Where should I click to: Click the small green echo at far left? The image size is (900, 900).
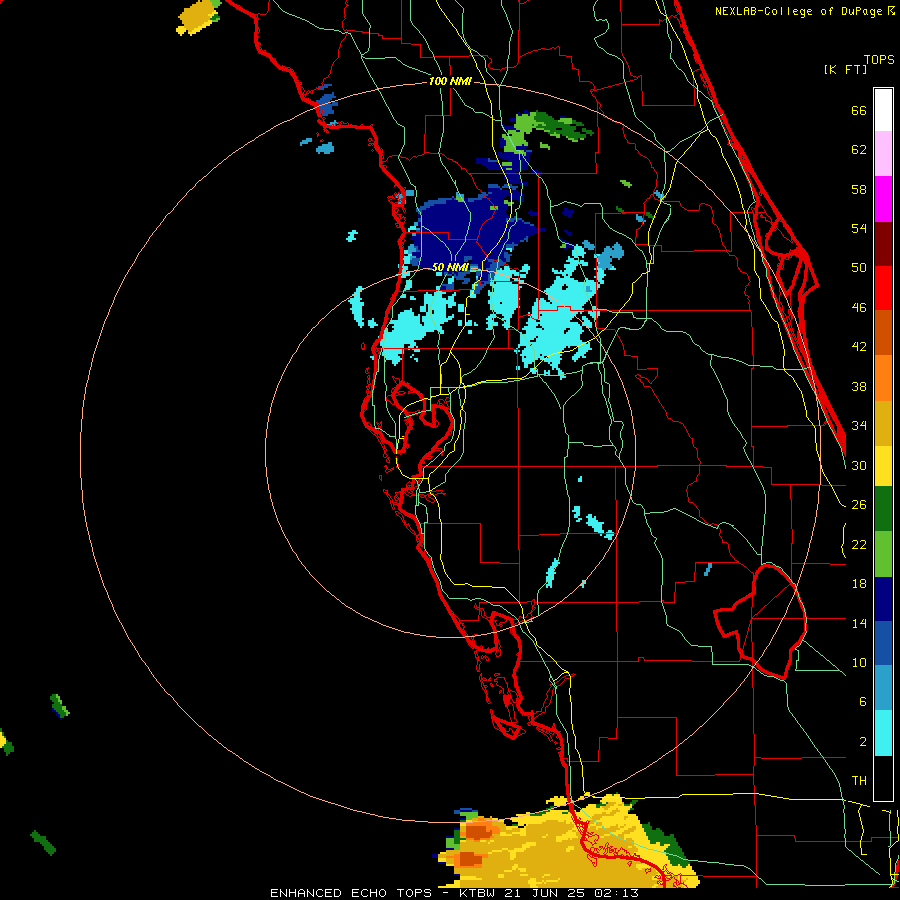[x=60, y=705]
